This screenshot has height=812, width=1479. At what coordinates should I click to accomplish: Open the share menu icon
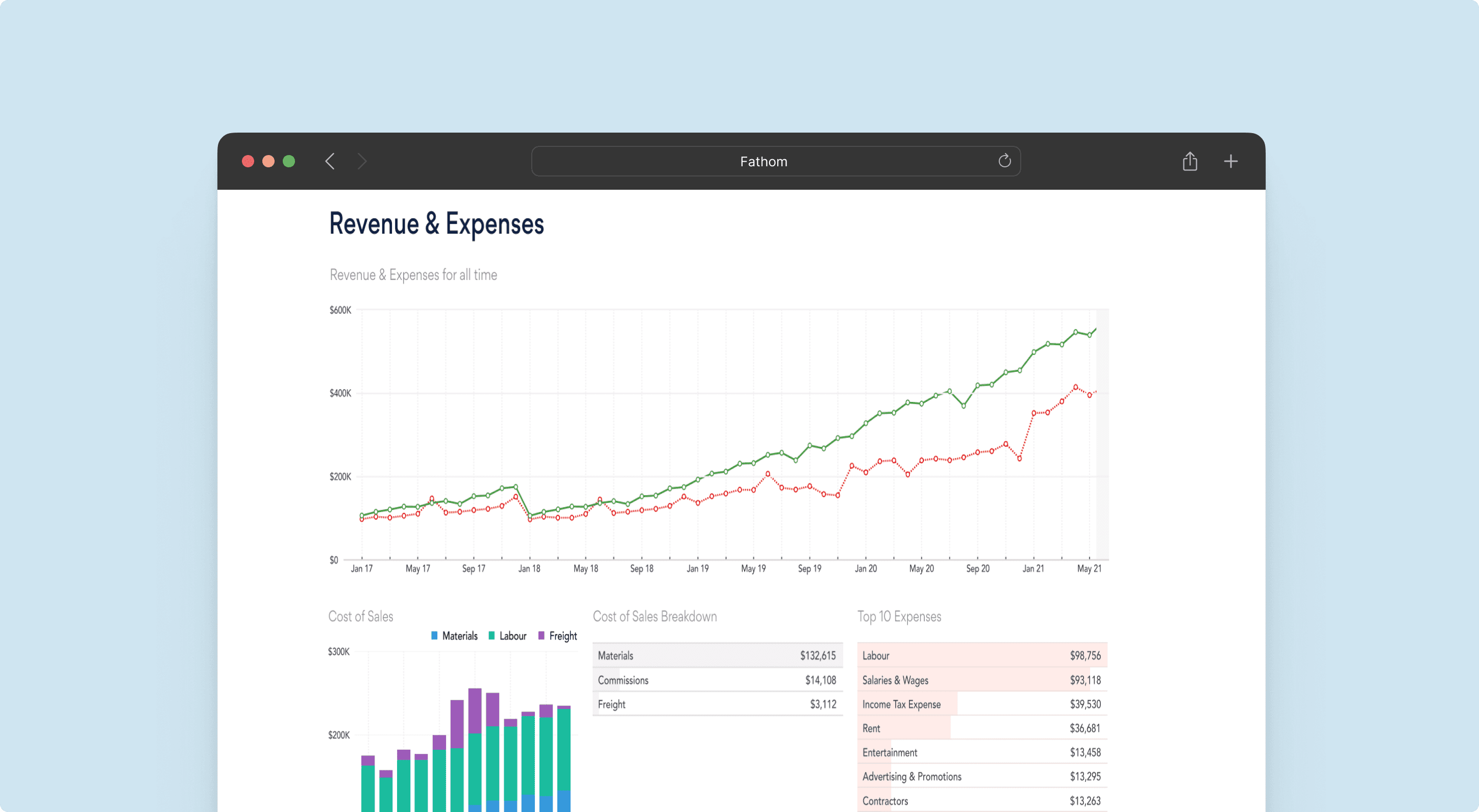[1190, 161]
